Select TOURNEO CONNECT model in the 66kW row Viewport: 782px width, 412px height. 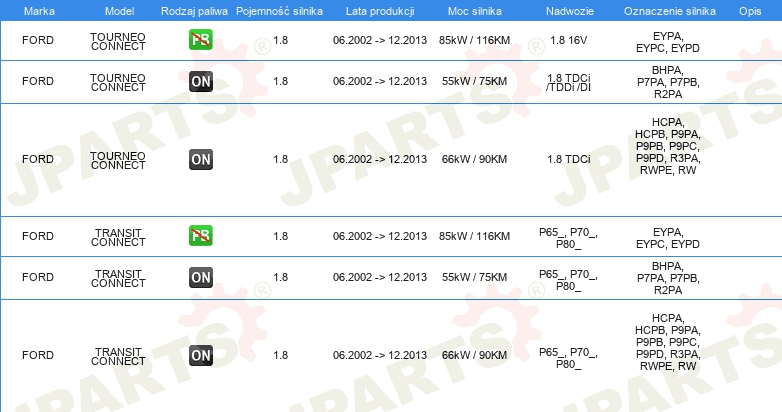[118, 161]
